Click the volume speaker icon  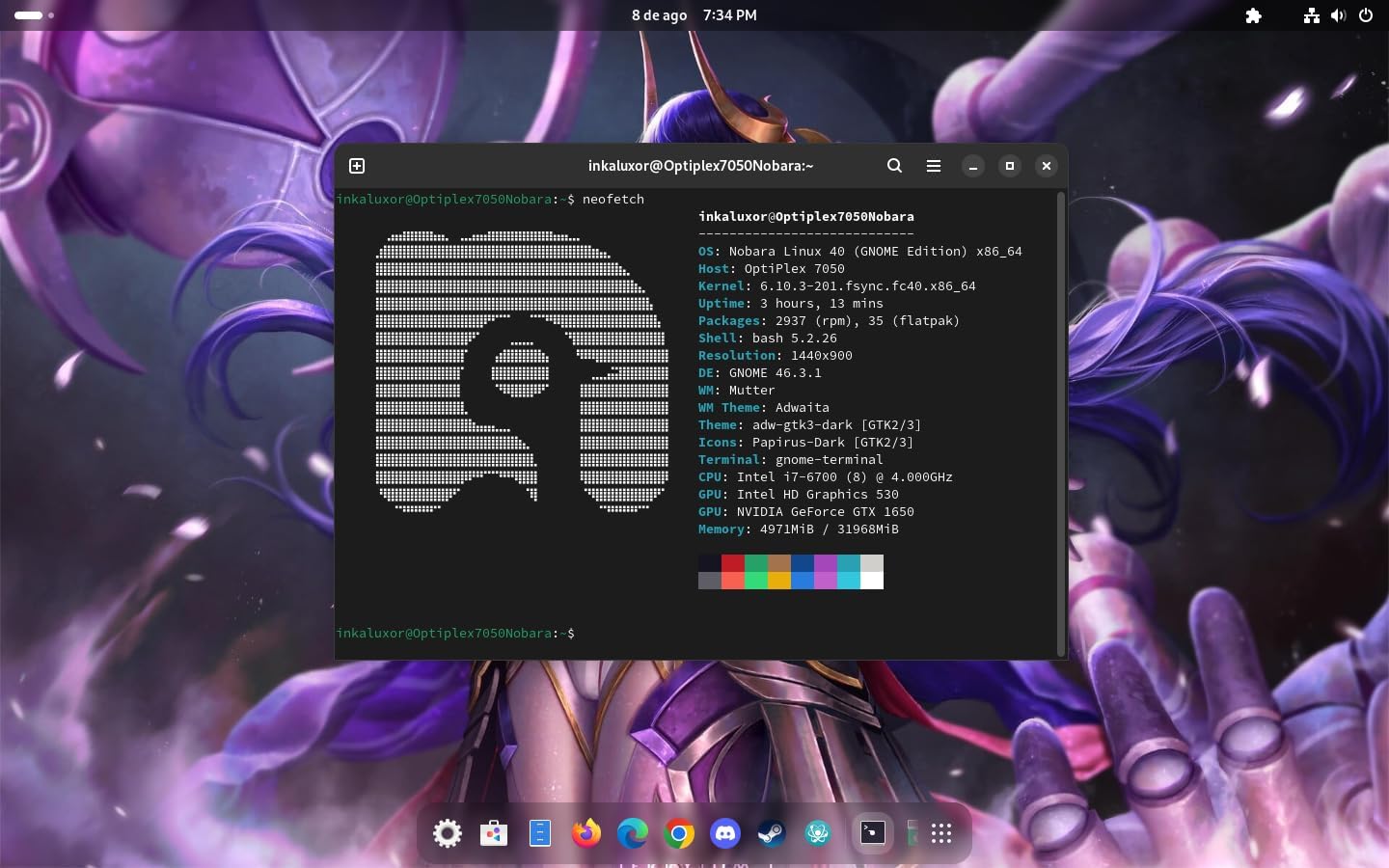pos(1338,15)
